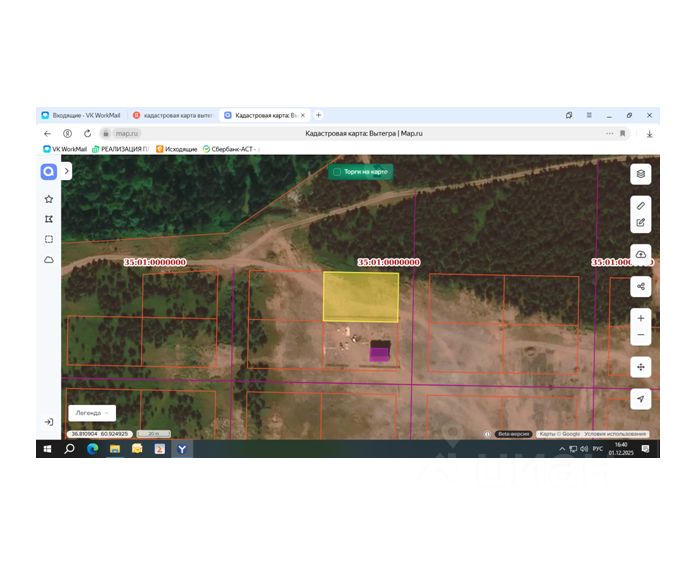Open Сбербанк-АСТ bookmark
Viewport: 696px width, 564px height.
coord(229,149)
